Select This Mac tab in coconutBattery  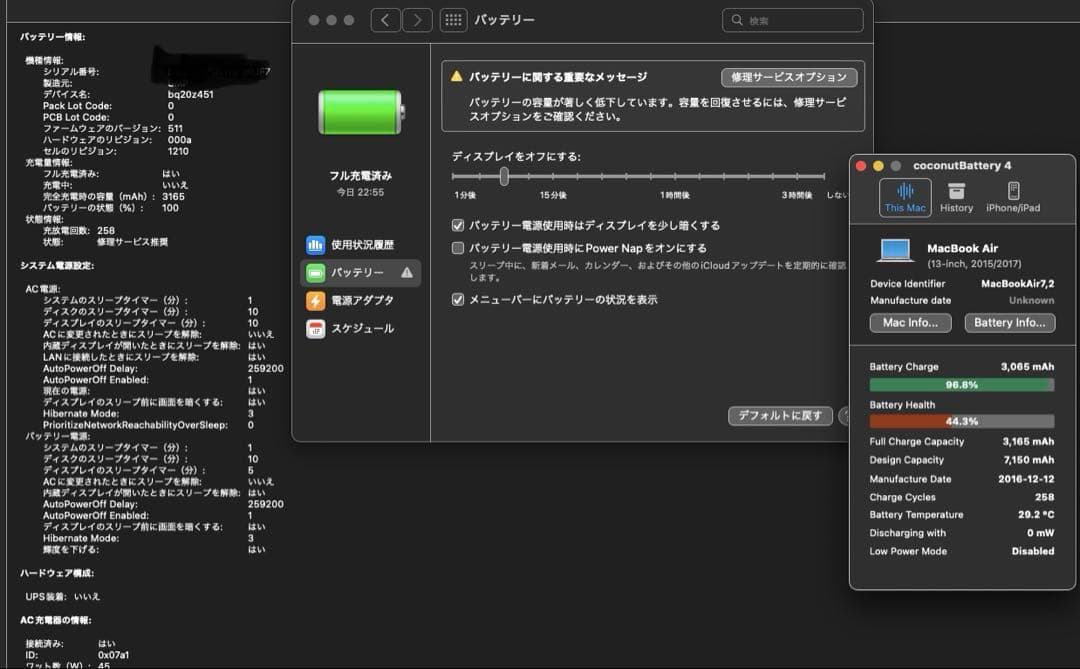pyautogui.click(x=905, y=198)
